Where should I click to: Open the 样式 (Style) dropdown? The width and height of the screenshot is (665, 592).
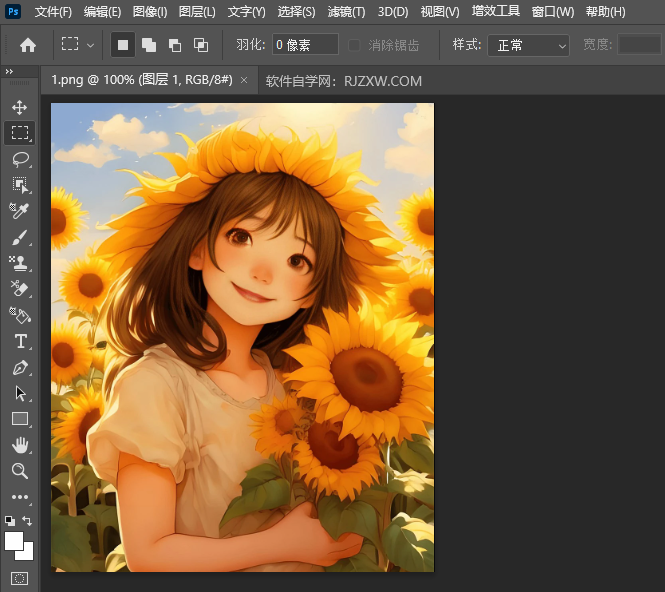click(528, 45)
